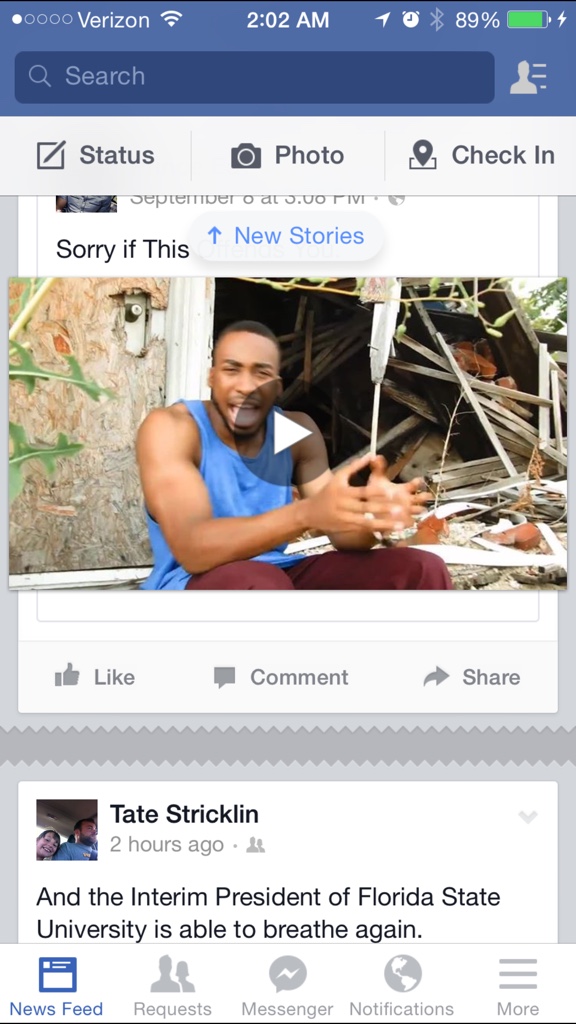
Task: Open the Notifications globe tab
Action: [402, 986]
